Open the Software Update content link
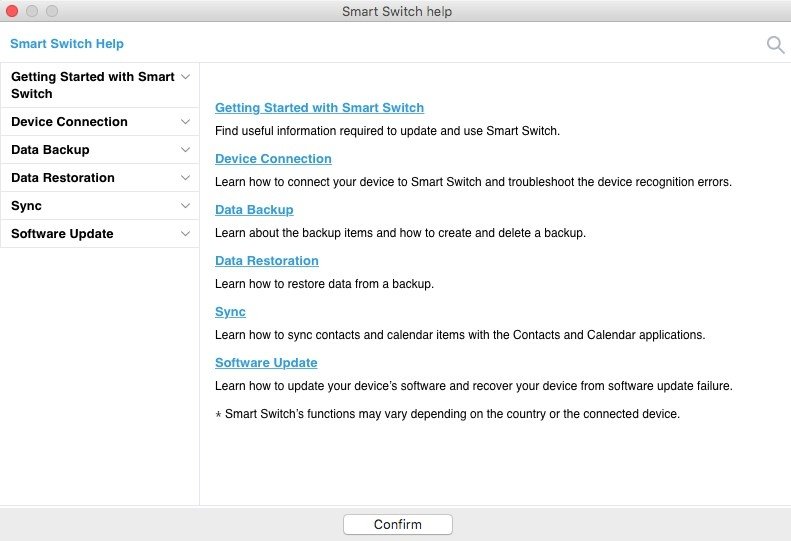 [266, 362]
